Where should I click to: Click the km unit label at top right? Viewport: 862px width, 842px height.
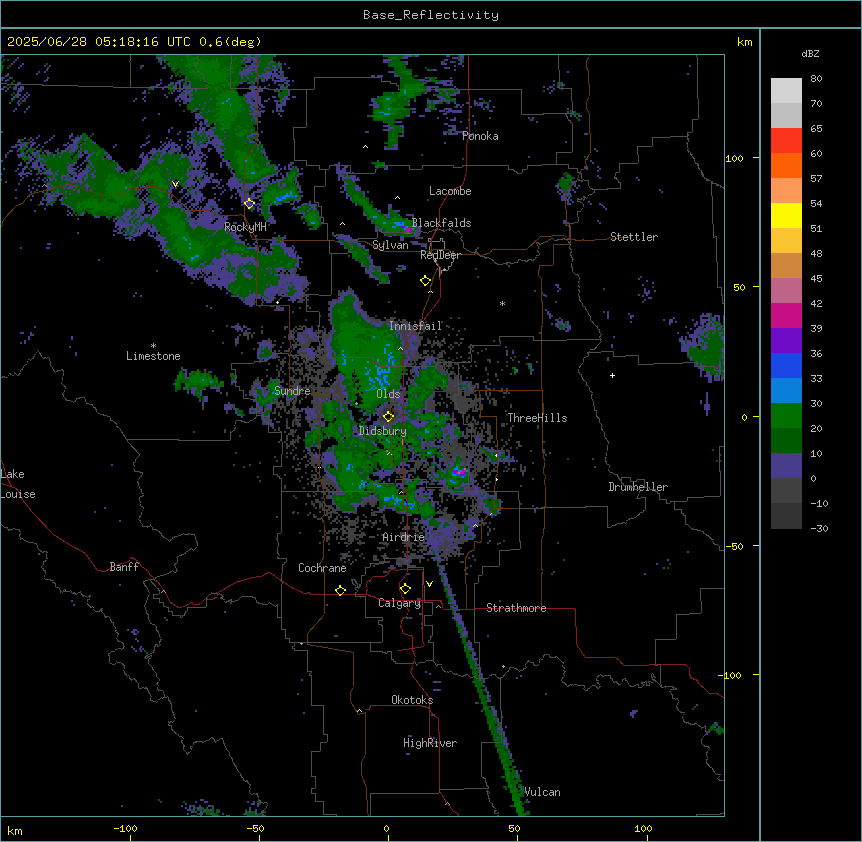(x=744, y=42)
